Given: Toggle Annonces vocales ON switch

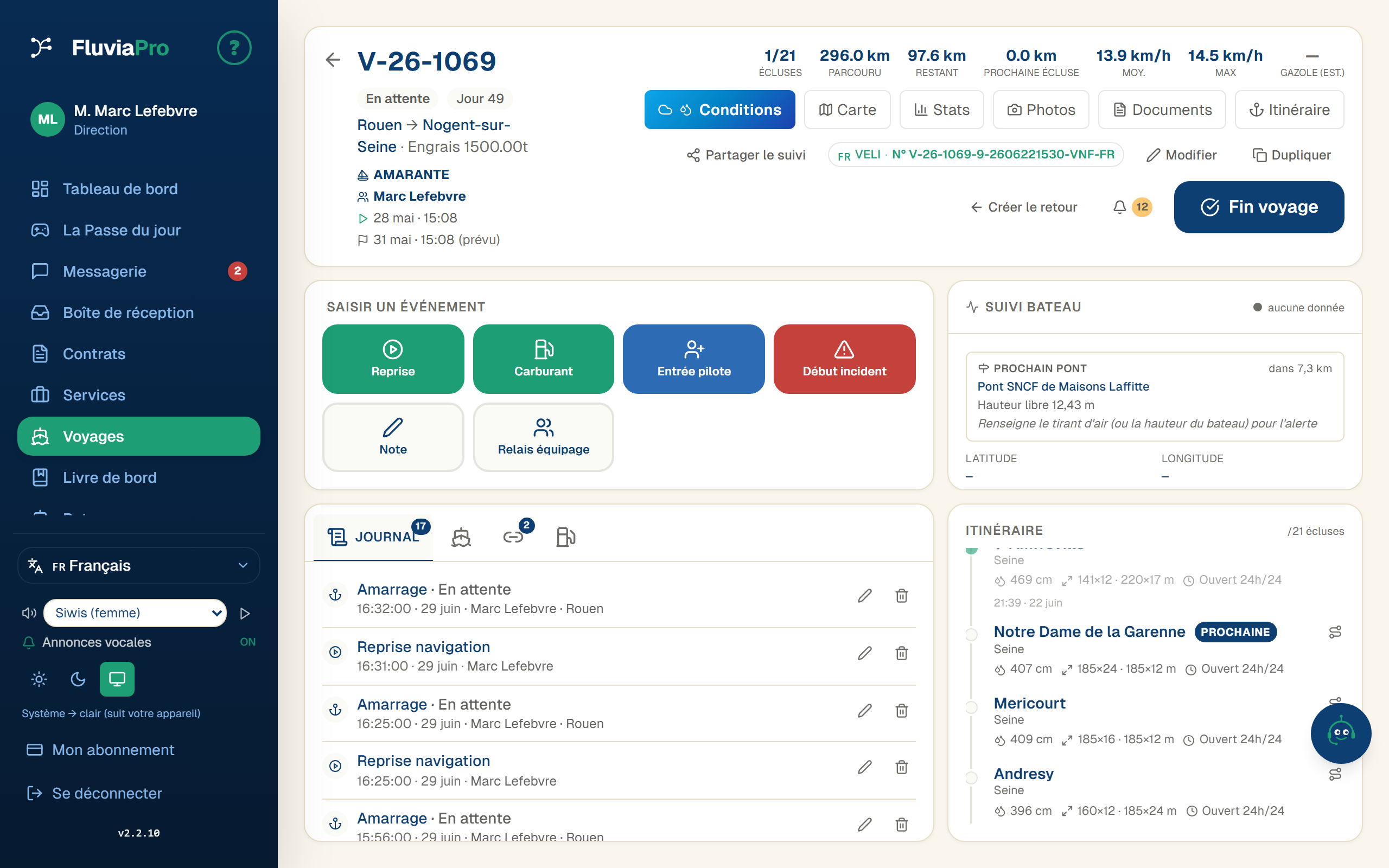Looking at the screenshot, I should click(247, 642).
